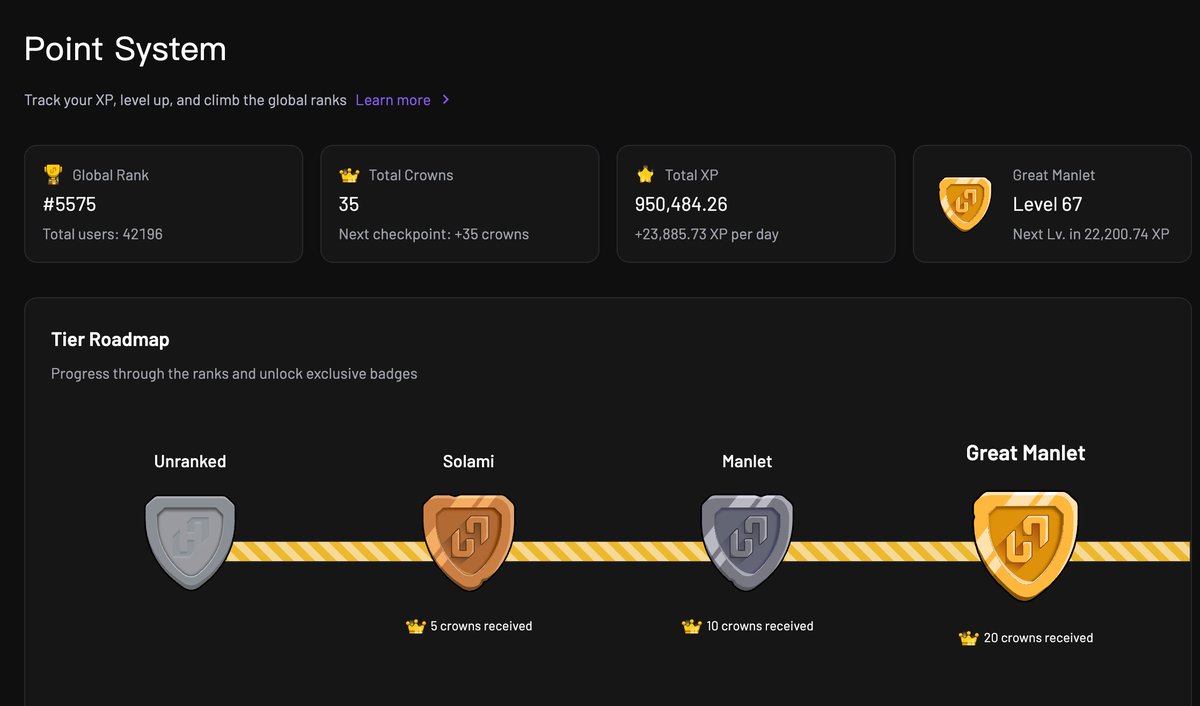Open the Total Crowns stats card

click(x=459, y=204)
